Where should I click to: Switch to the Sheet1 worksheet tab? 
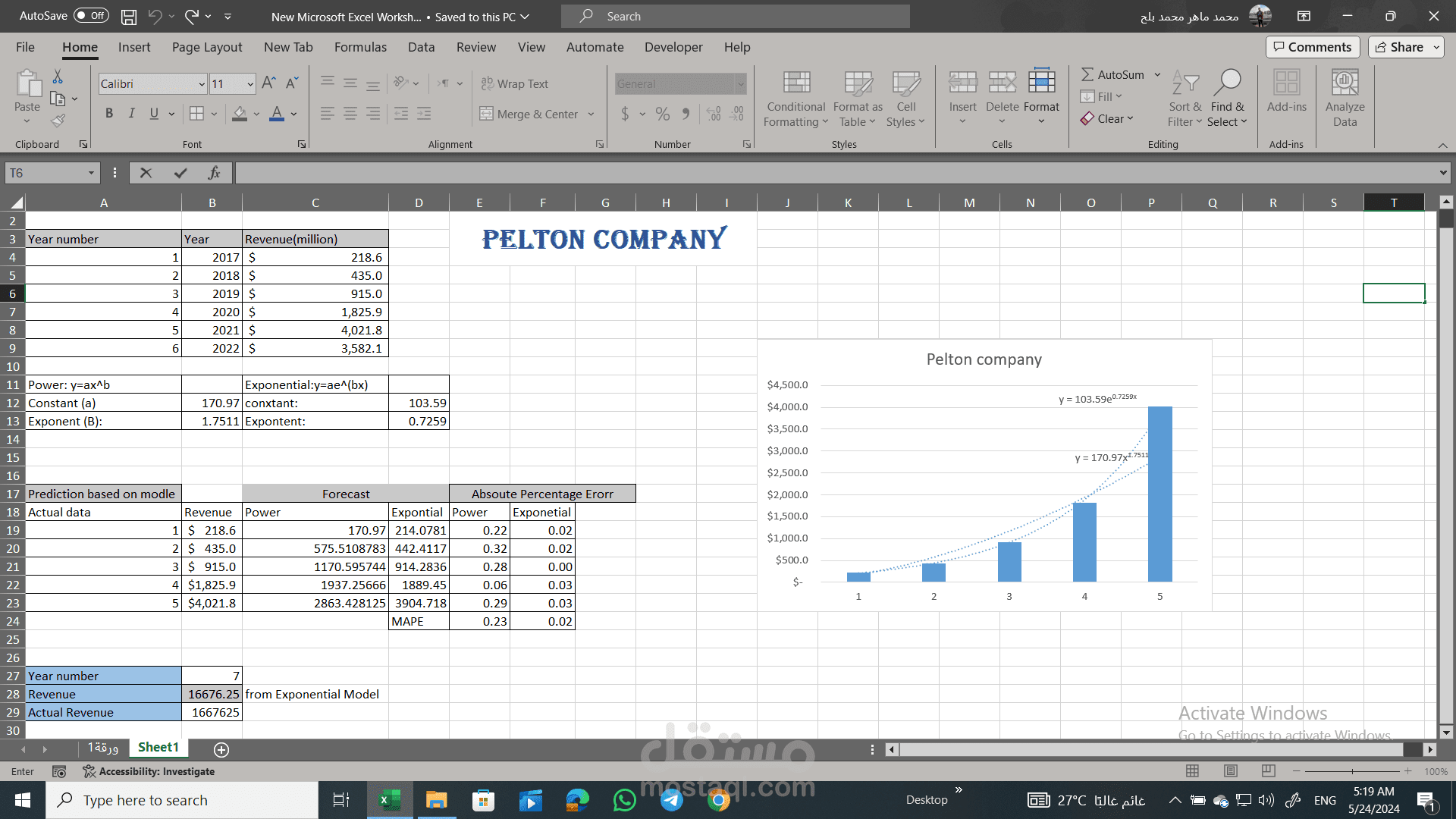click(158, 748)
